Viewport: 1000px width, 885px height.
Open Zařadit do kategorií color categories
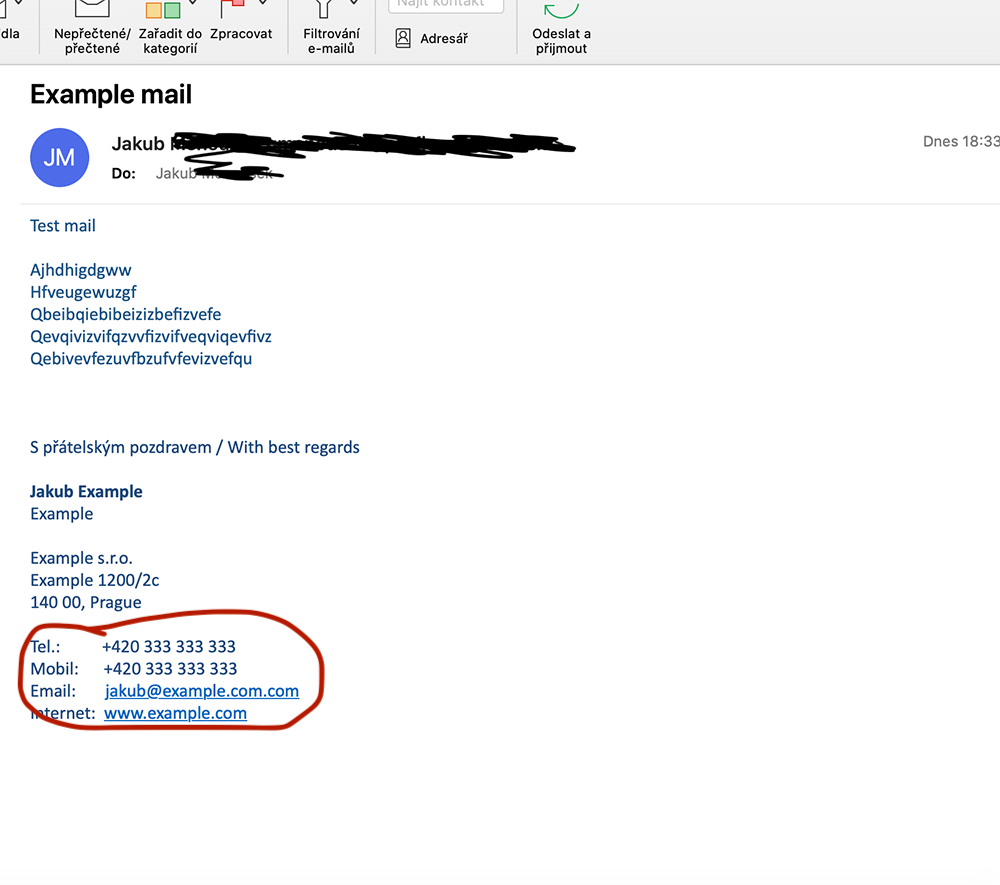tap(170, 29)
